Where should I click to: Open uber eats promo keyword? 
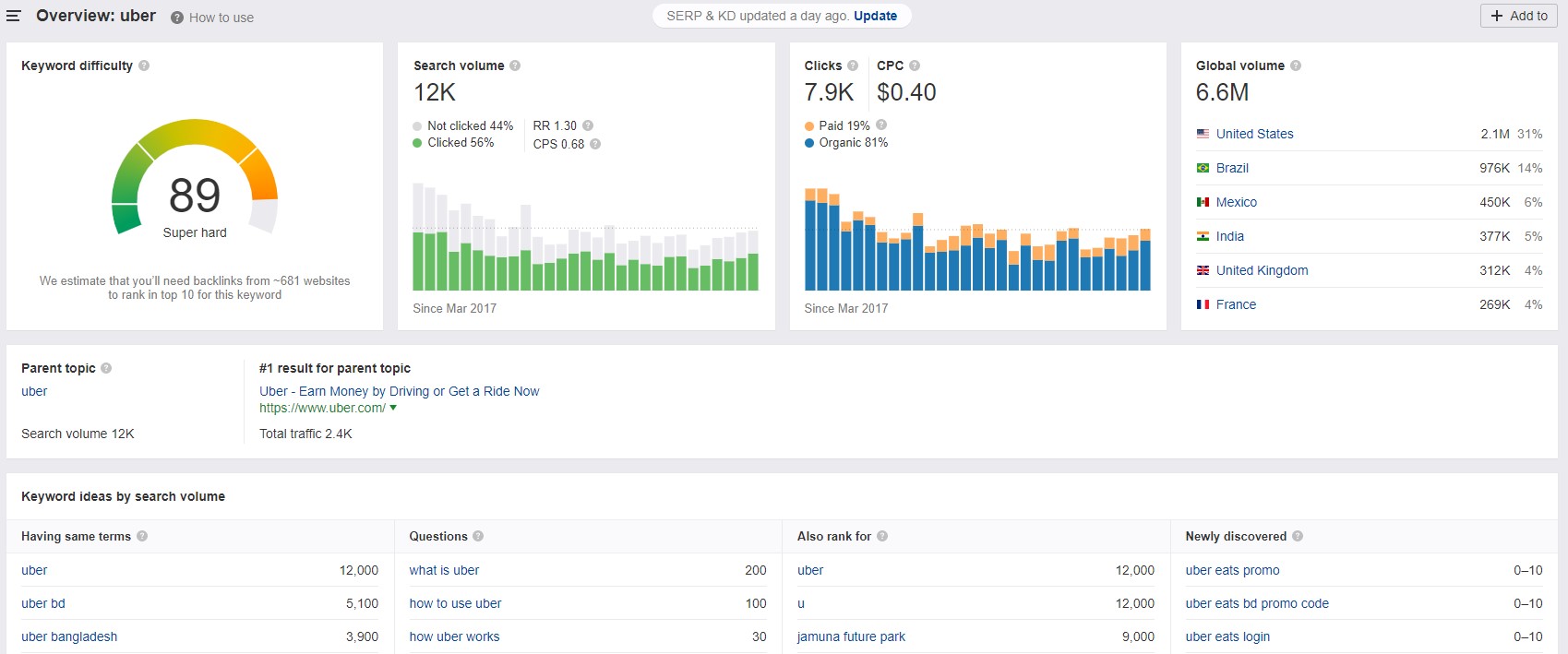click(x=1232, y=570)
